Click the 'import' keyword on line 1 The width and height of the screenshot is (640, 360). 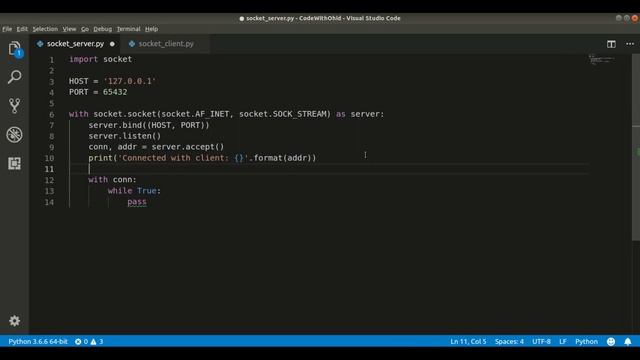[83, 59]
